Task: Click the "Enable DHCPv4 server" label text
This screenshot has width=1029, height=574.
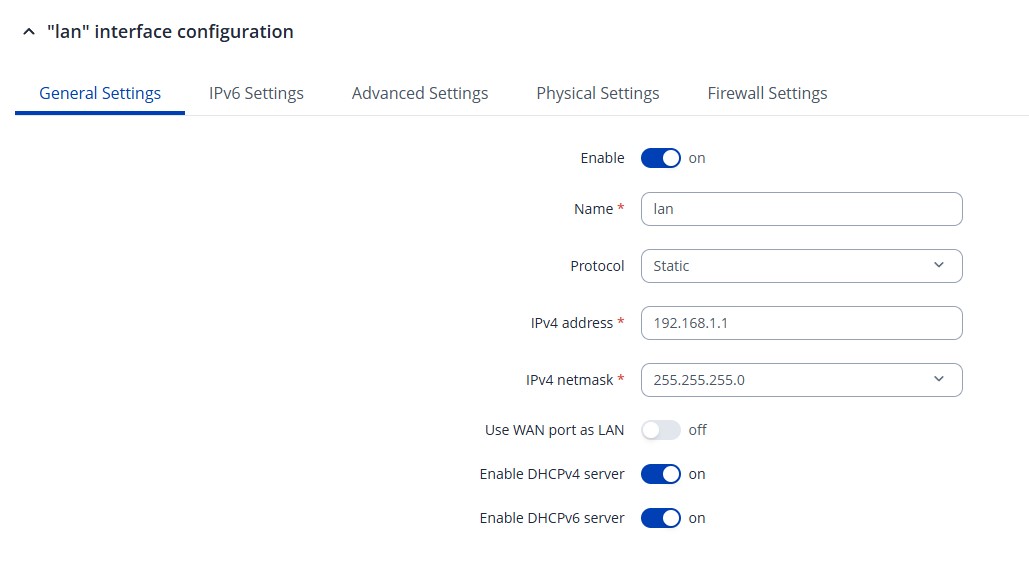Action: click(x=552, y=474)
